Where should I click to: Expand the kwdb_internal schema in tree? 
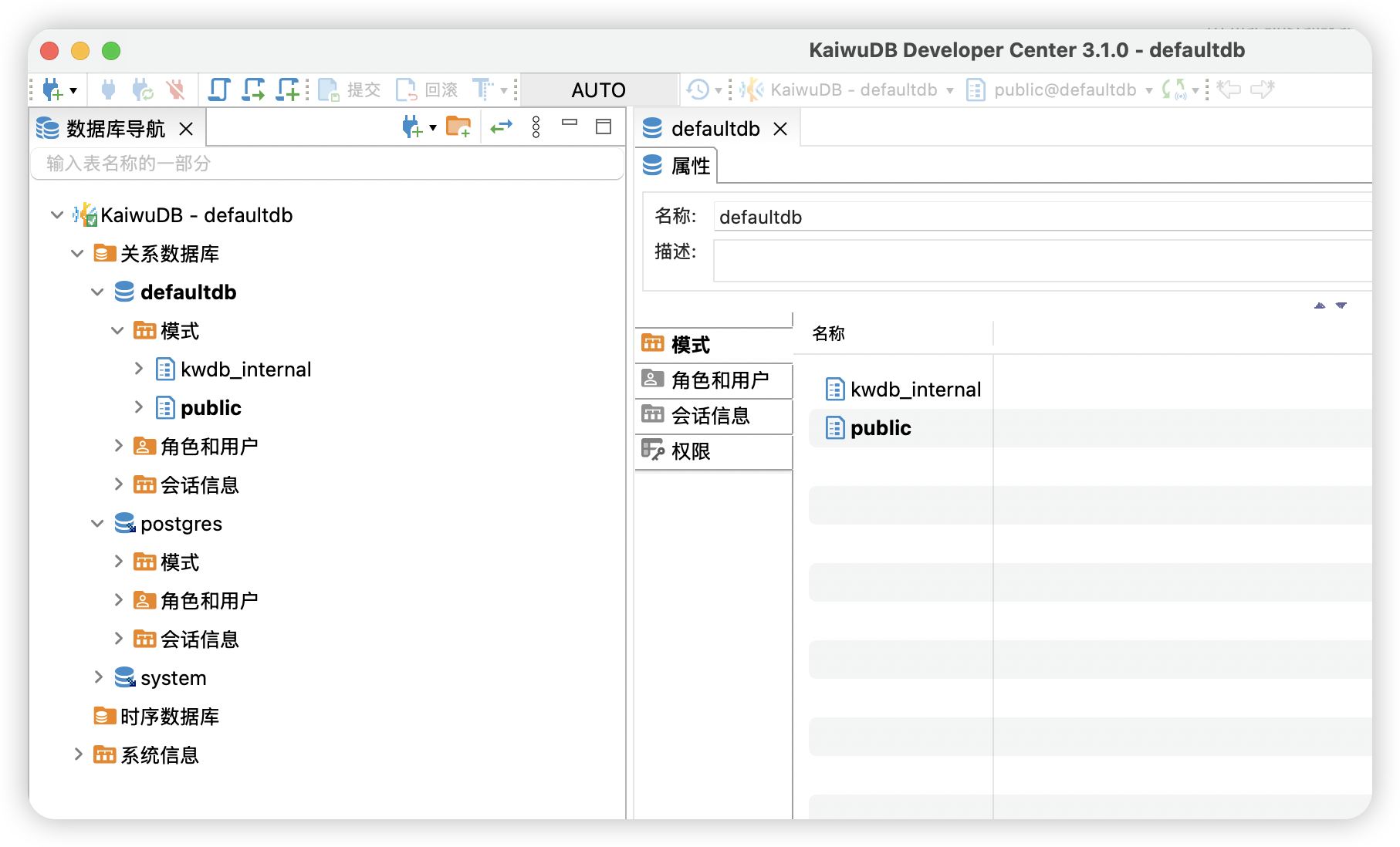tap(138, 369)
